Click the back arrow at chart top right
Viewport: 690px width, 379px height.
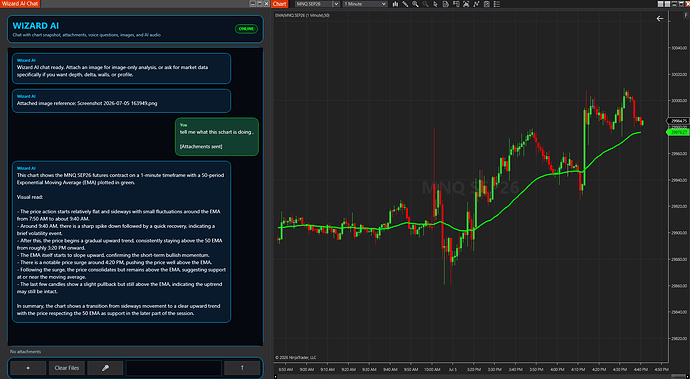660,18
